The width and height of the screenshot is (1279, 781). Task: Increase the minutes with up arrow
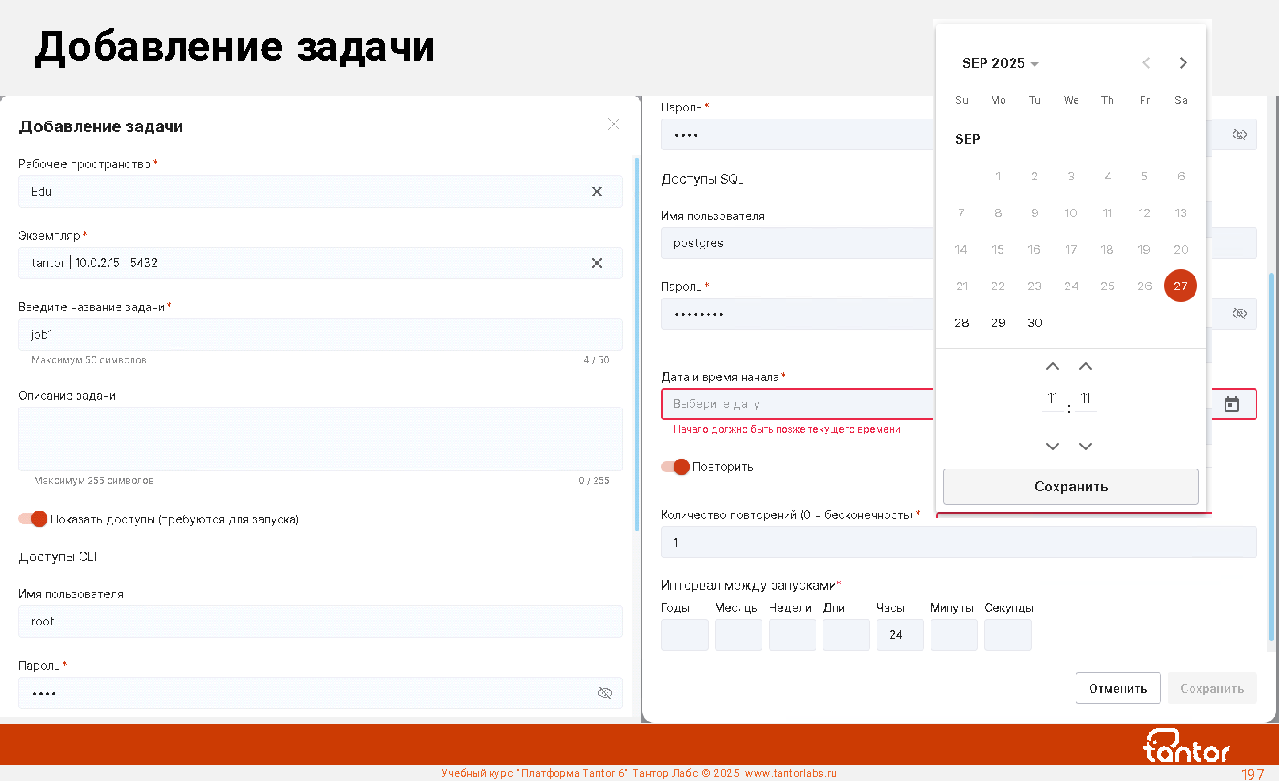1086,367
